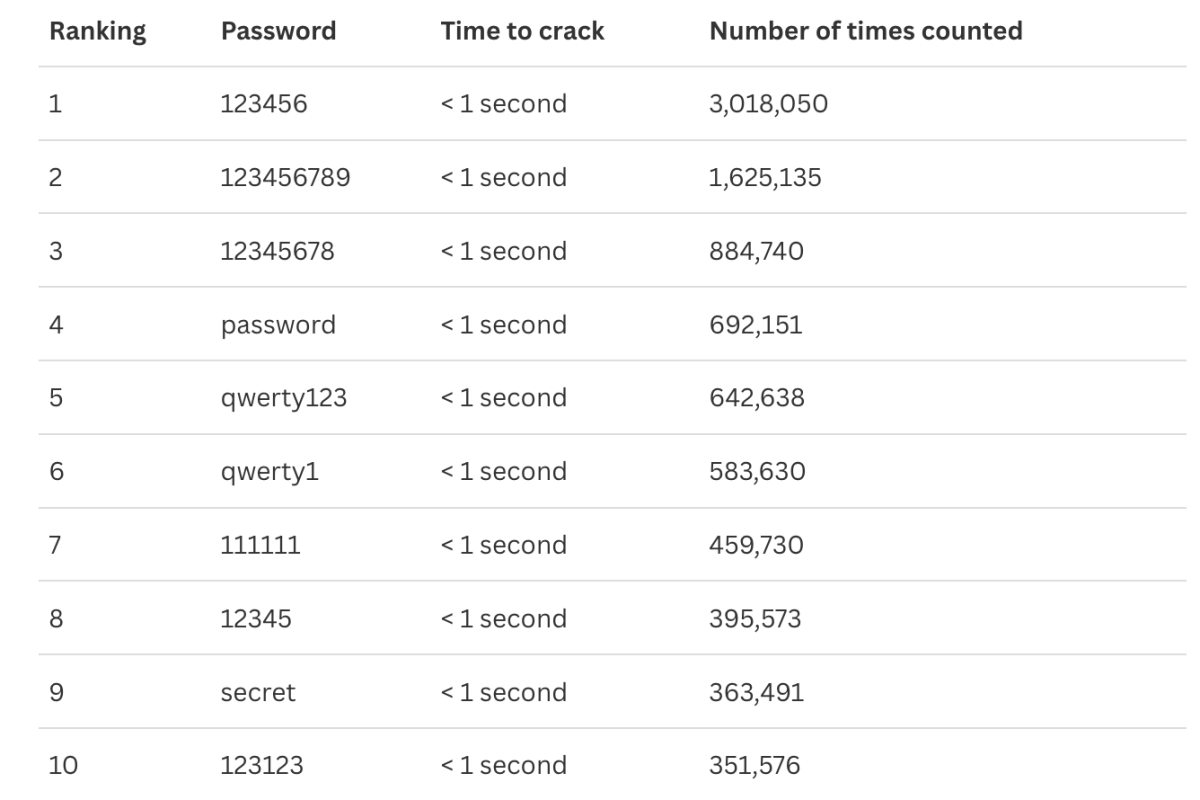Viewport: 1200px width, 800px height.
Task: Click the count value 1,625,135
Action: point(765,178)
